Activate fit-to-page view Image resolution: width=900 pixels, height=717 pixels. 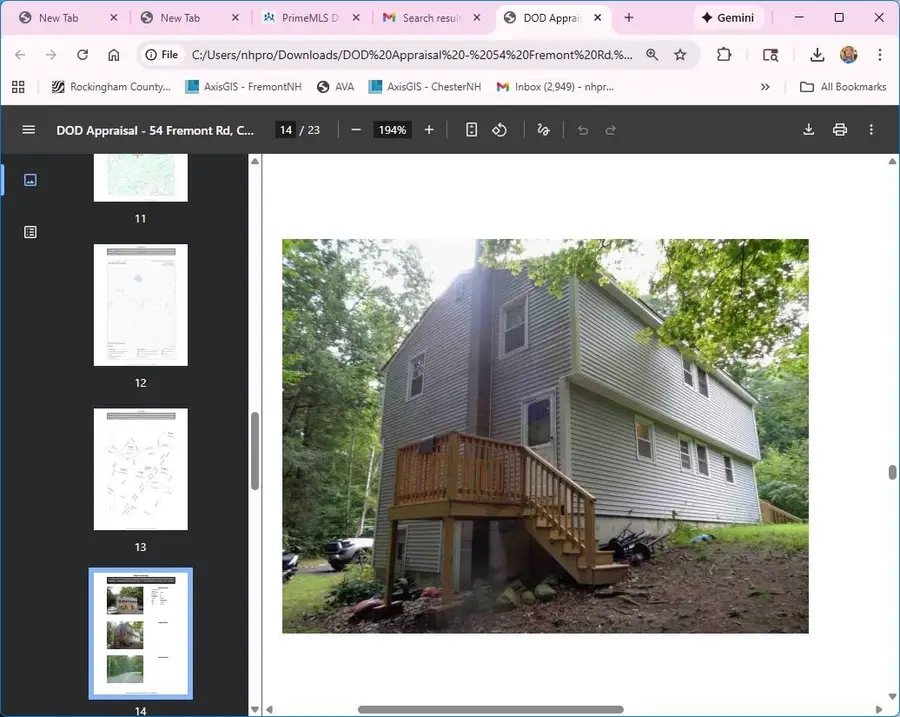(x=470, y=129)
